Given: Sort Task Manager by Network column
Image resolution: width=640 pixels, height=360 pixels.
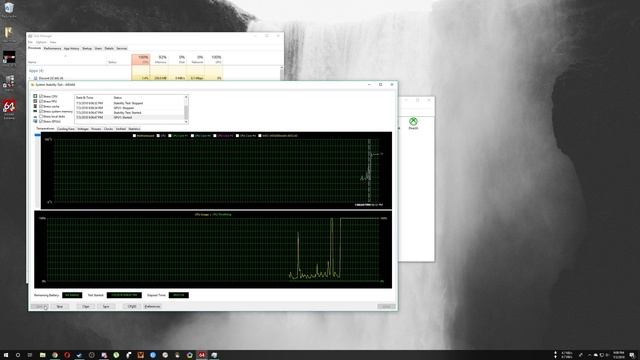Looking at the screenshot, I should (195, 60).
